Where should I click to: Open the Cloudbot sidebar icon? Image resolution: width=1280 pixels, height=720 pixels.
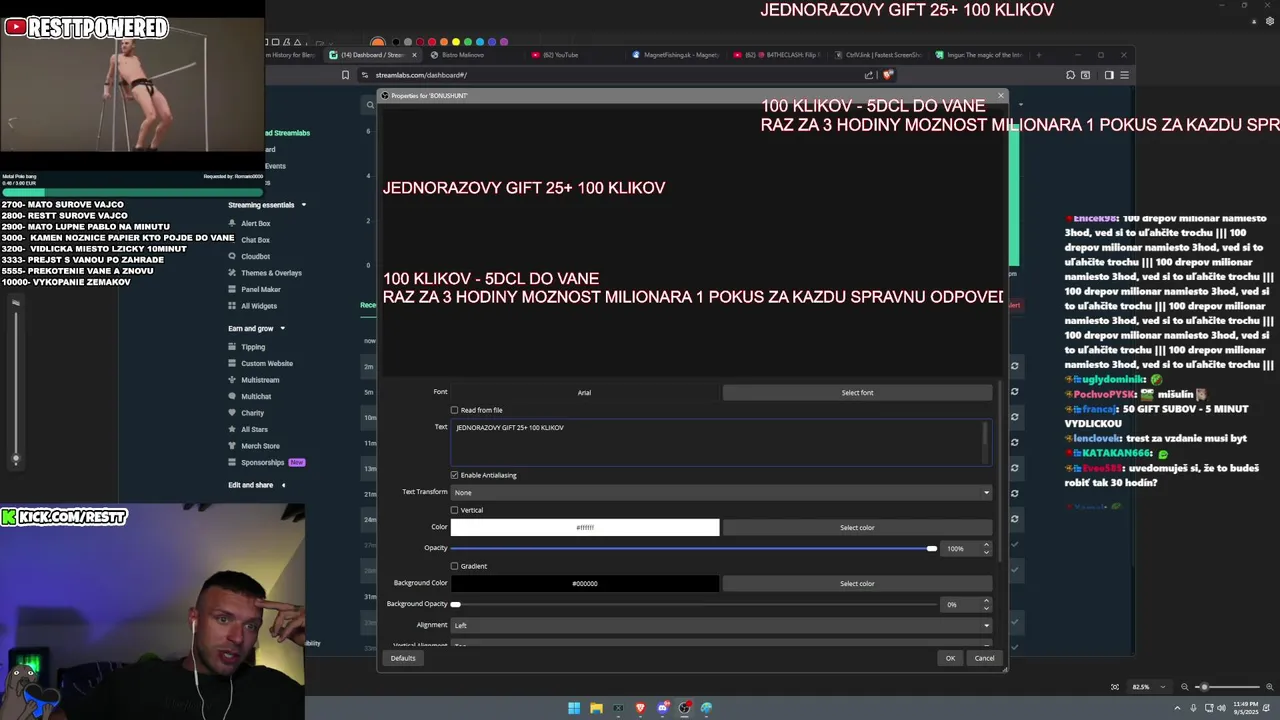[232, 256]
